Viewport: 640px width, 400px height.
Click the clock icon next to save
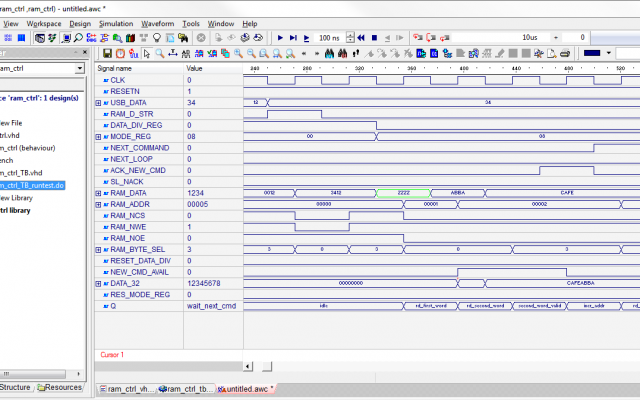click(x=120, y=53)
